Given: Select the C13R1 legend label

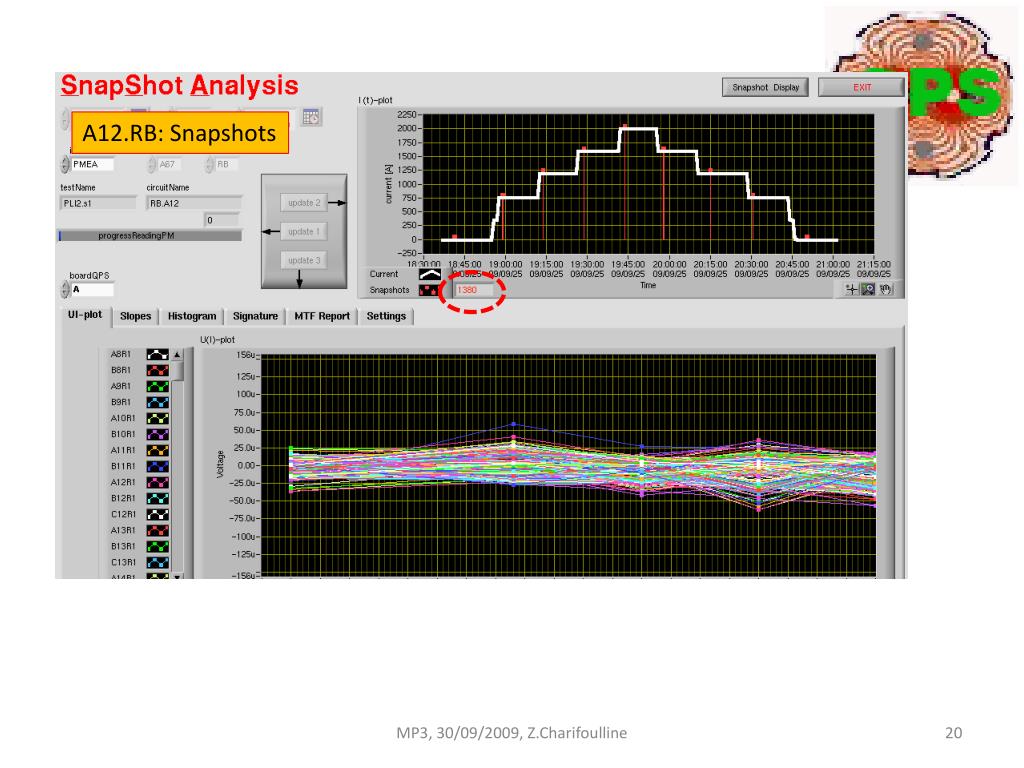Looking at the screenshot, I should coord(123,562).
